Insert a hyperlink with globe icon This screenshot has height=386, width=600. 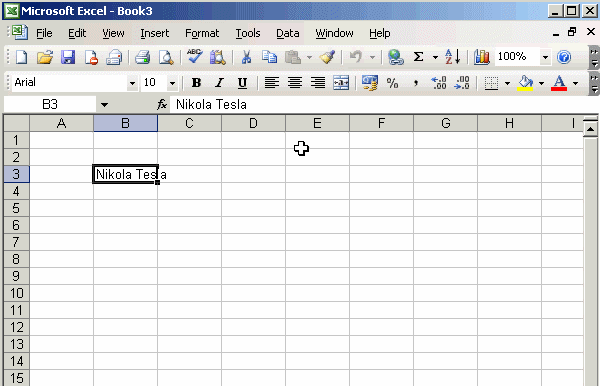click(x=395, y=57)
